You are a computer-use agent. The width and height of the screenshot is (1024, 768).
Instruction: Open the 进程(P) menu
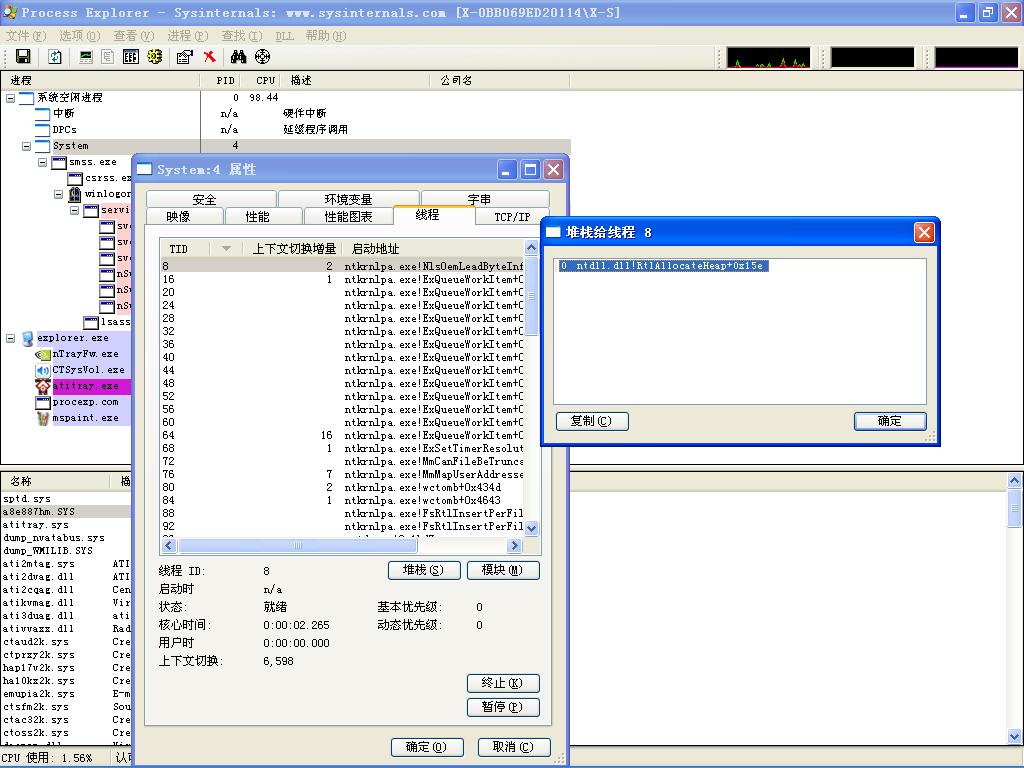click(x=187, y=36)
